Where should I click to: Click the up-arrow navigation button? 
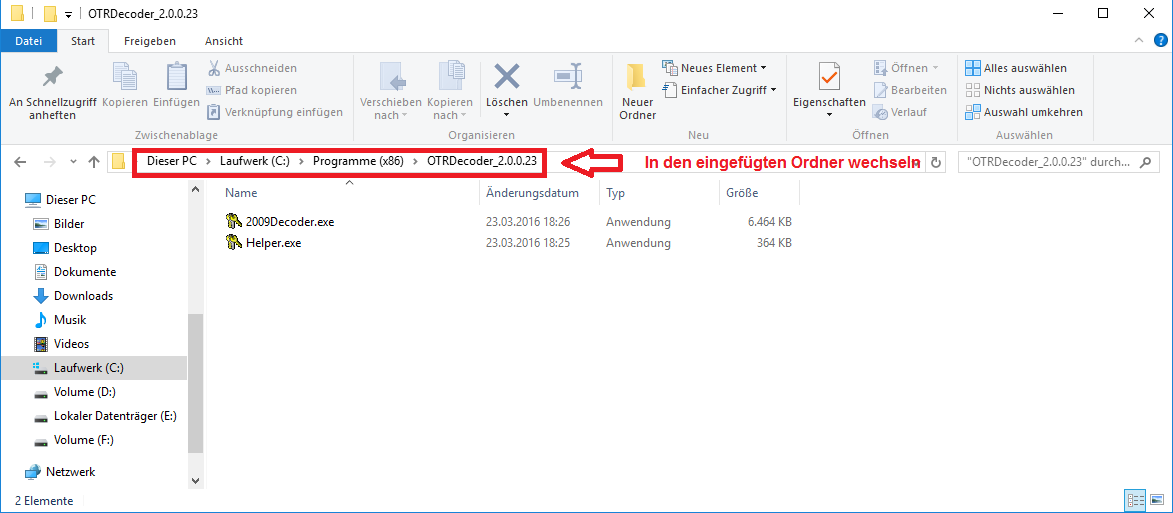point(93,162)
